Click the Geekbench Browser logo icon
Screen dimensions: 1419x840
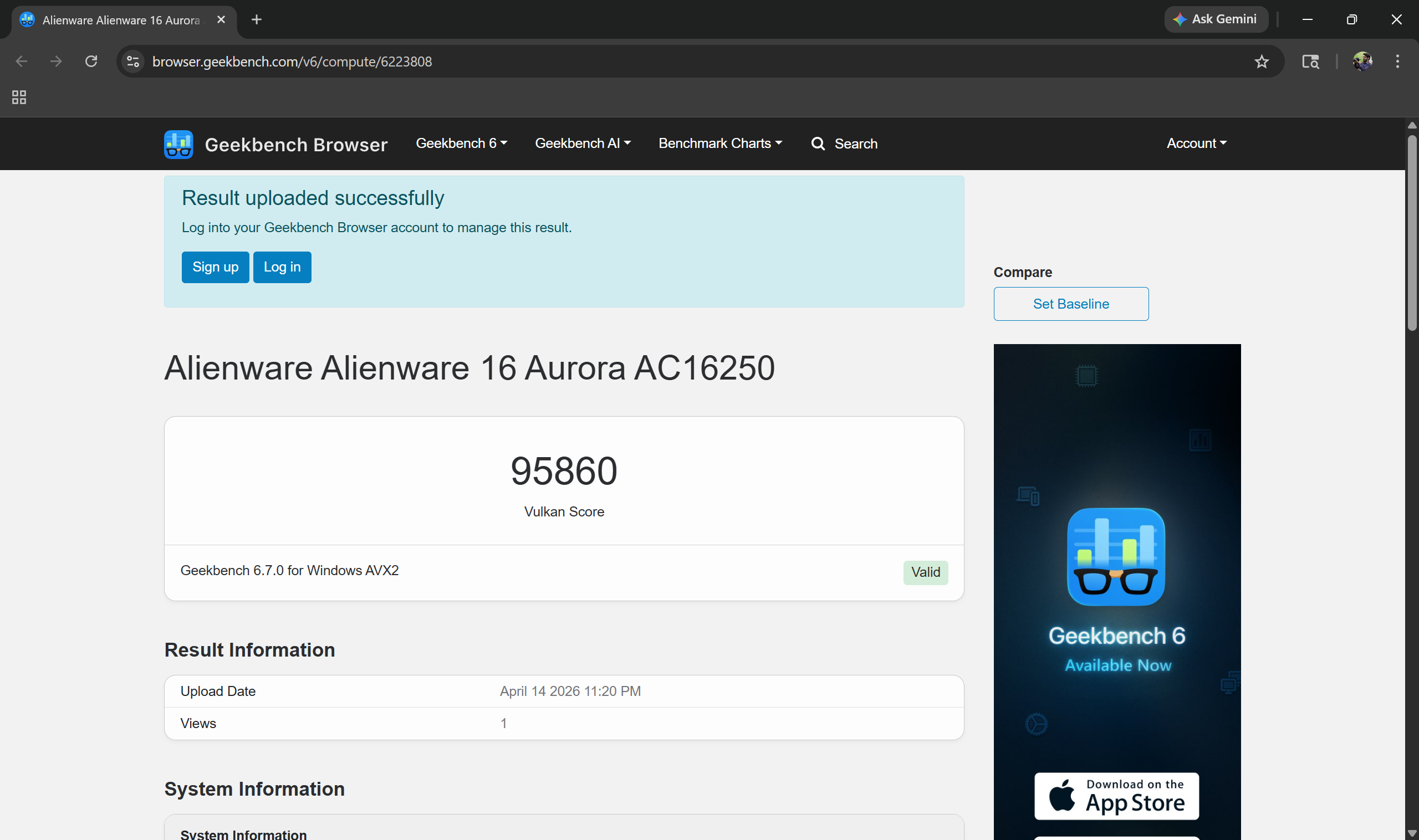178,144
